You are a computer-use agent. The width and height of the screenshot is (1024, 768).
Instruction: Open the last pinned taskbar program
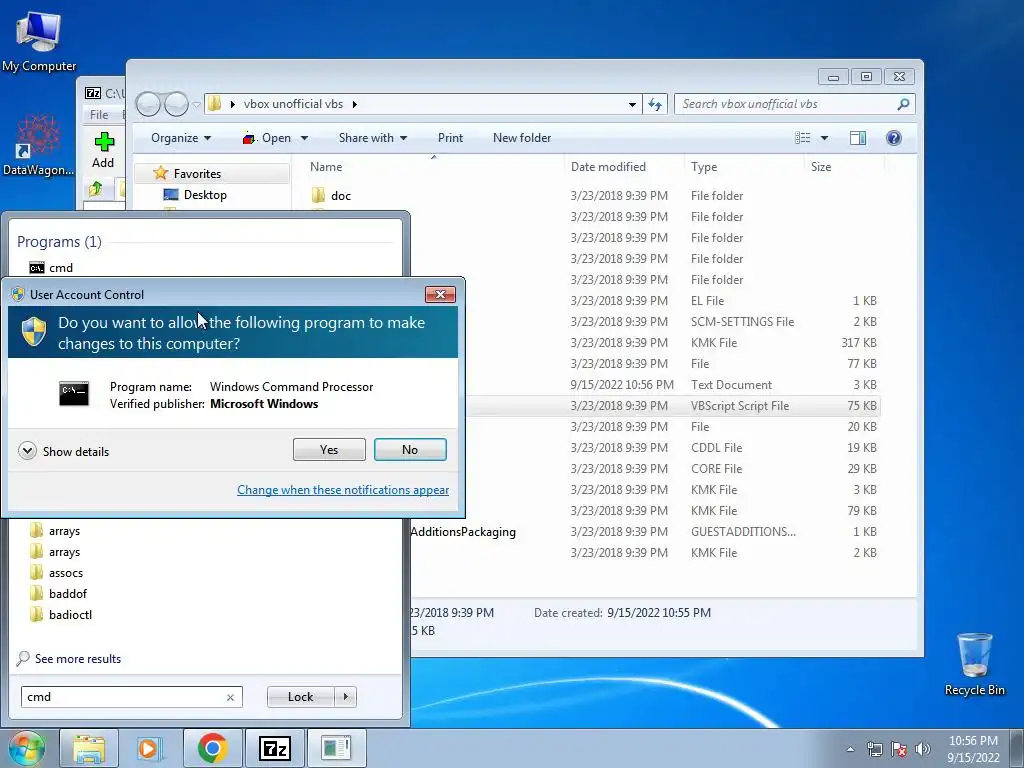[336, 748]
